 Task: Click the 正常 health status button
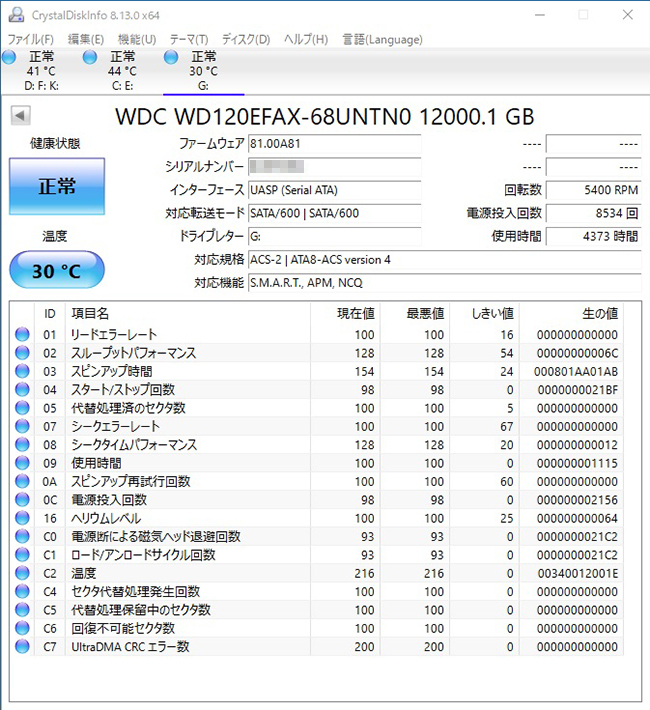point(57,187)
